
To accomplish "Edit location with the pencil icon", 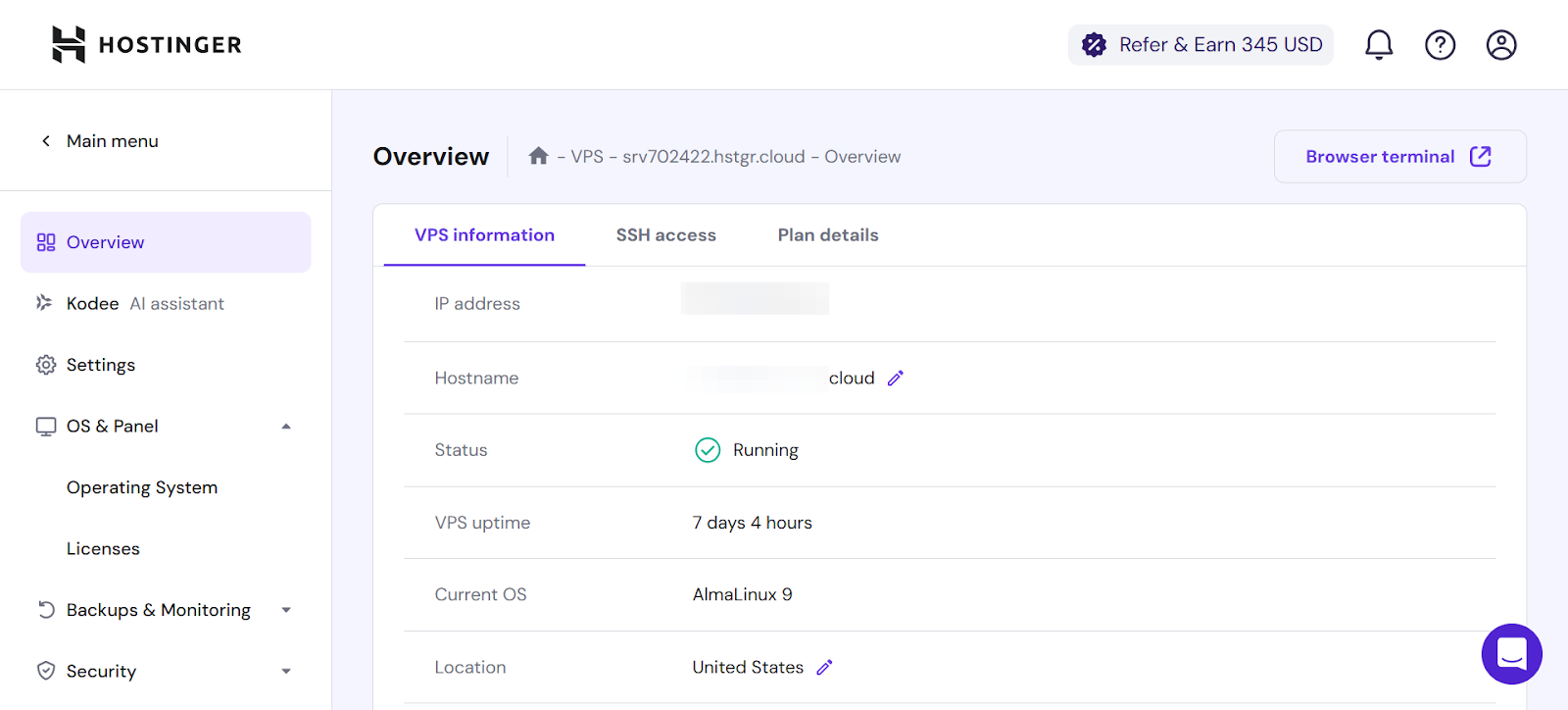I will pos(825,667).
